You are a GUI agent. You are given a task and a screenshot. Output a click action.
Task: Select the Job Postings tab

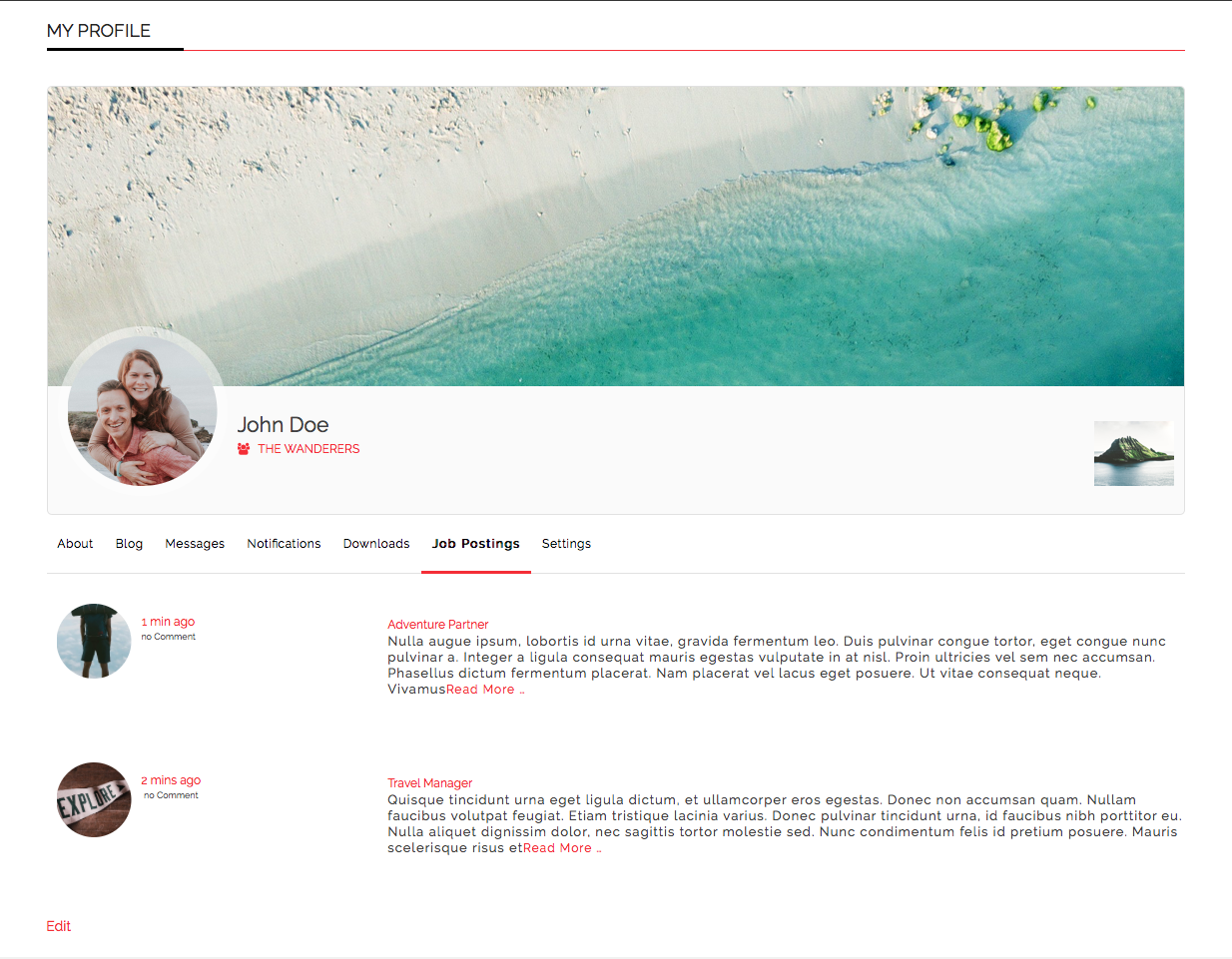(475, 544)
